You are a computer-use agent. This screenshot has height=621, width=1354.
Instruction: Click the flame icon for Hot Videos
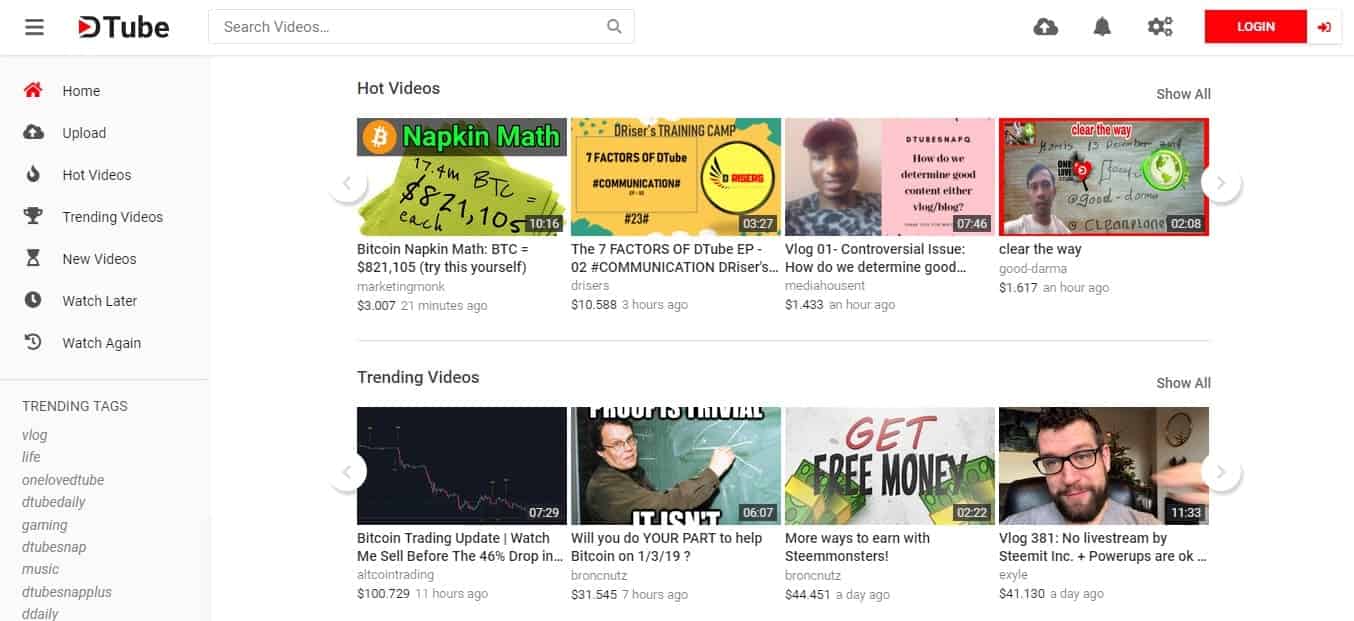coord(33,174)
